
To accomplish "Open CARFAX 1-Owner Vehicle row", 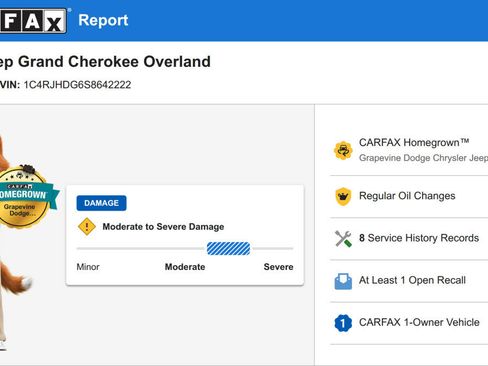I will (x=409, y=323).
